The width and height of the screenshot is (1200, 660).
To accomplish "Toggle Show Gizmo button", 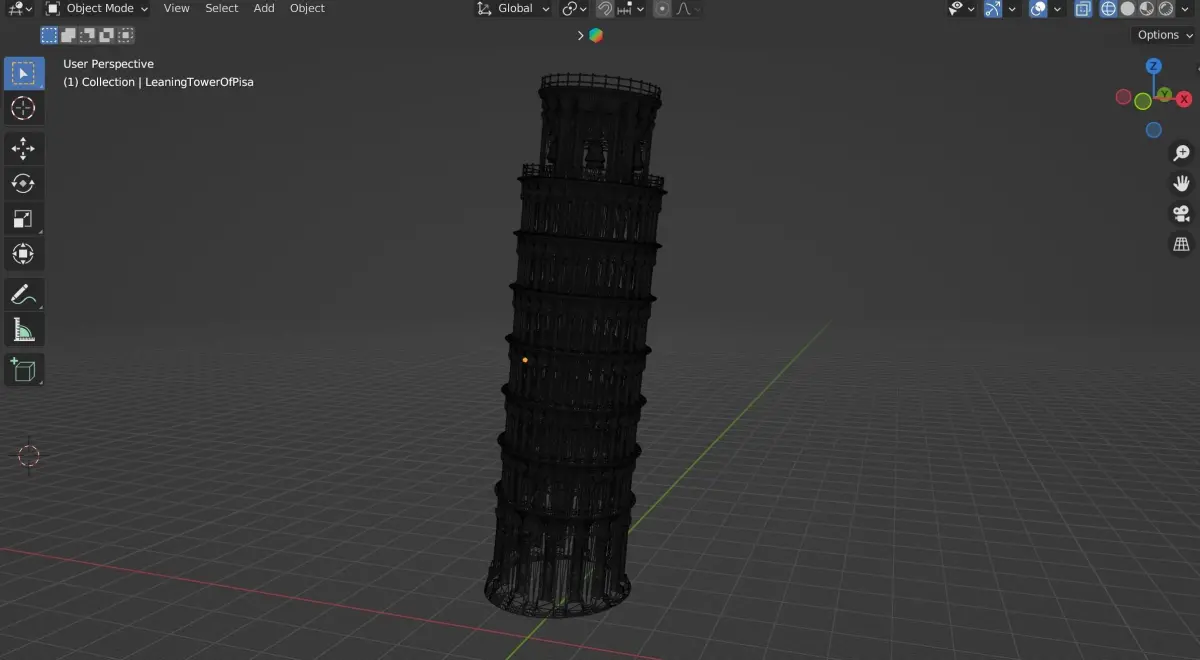I will click(x=993, y=9).
